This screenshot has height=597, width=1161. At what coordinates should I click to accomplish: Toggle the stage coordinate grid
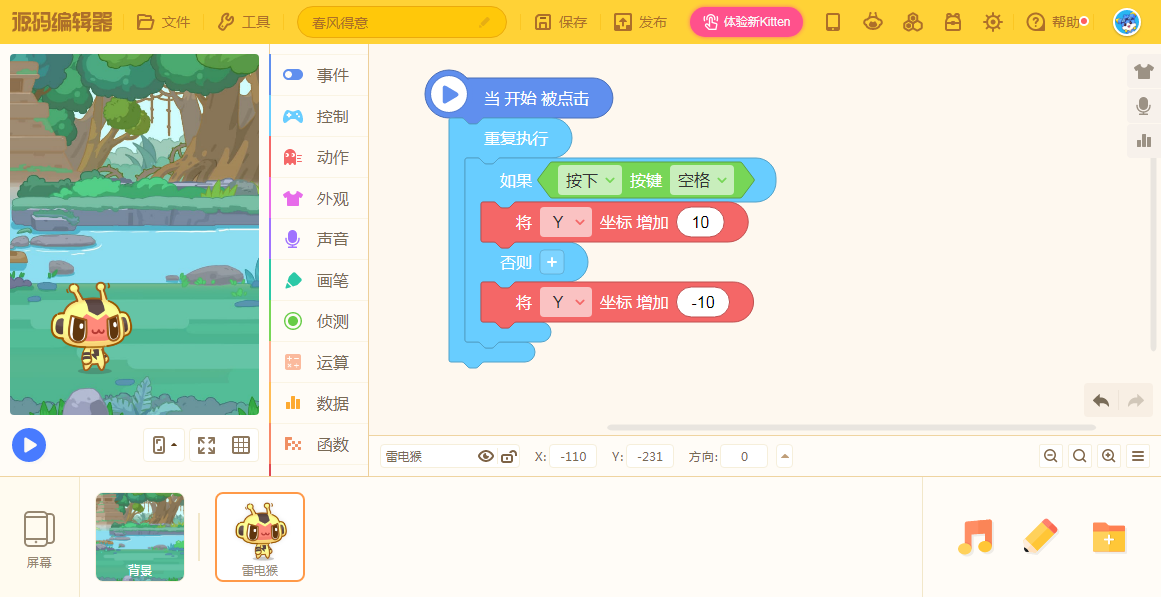pyautogui.click(x=241, y=445)
